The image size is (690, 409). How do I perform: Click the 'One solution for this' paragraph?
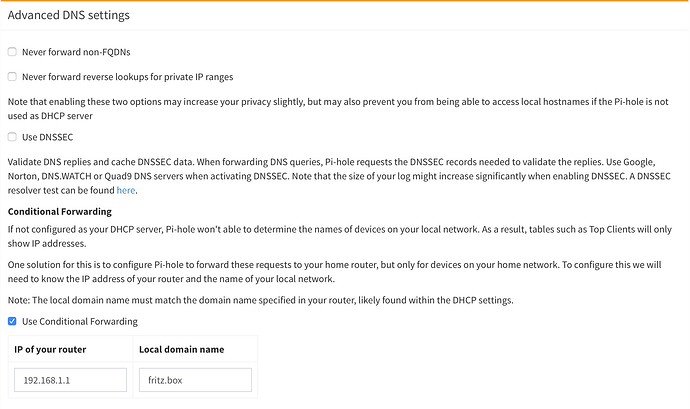(340, 272)
